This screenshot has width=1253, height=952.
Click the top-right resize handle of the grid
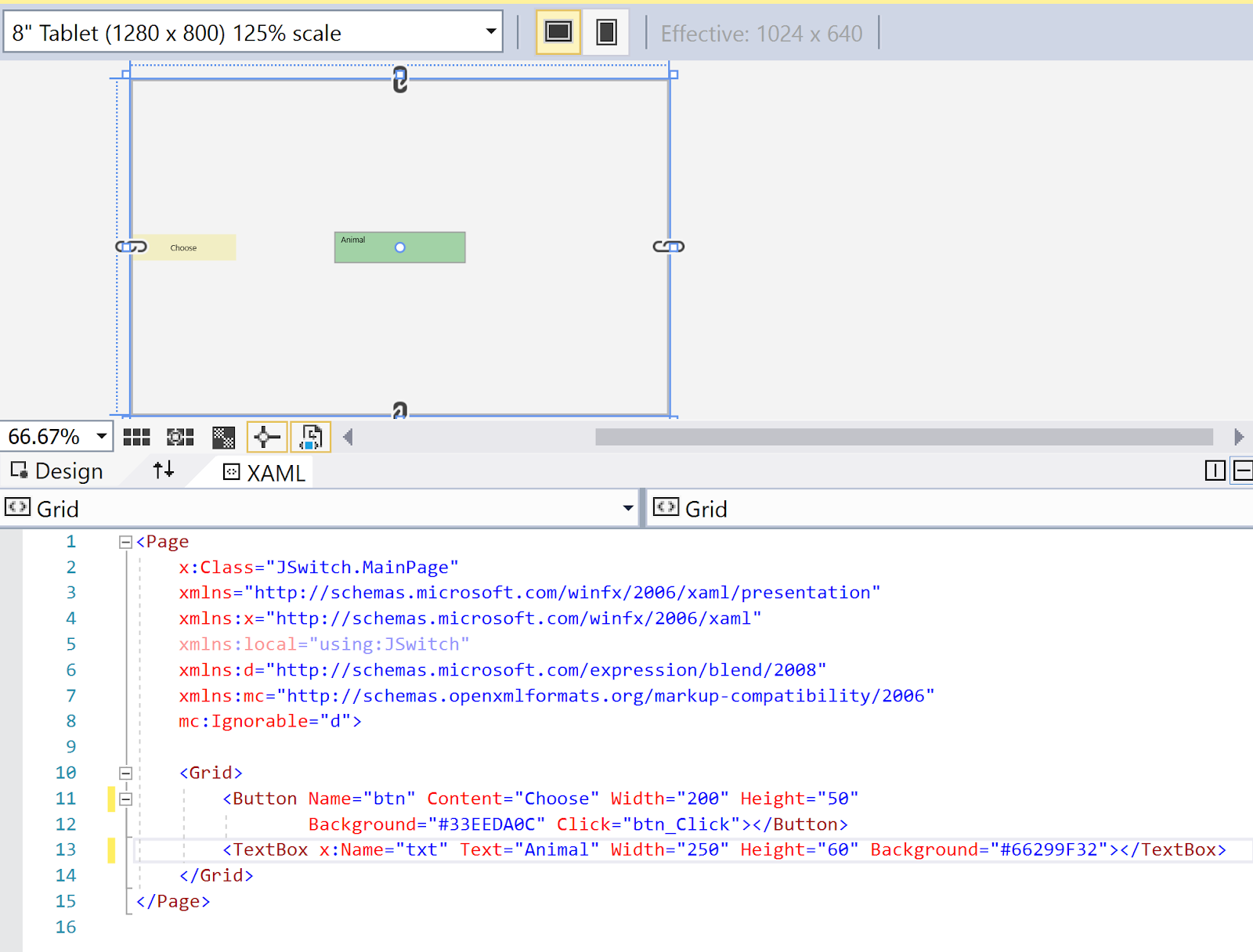tap(673, 75)
